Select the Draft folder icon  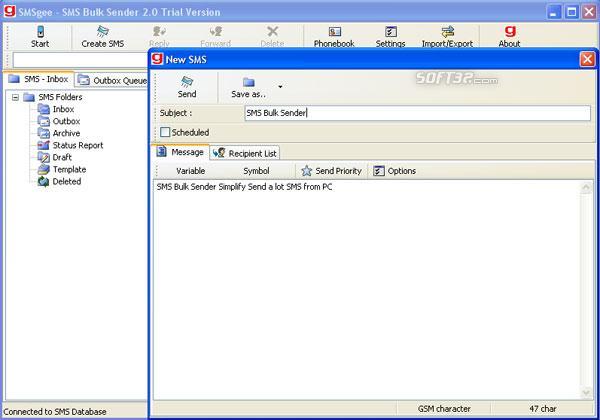(44, 157)
